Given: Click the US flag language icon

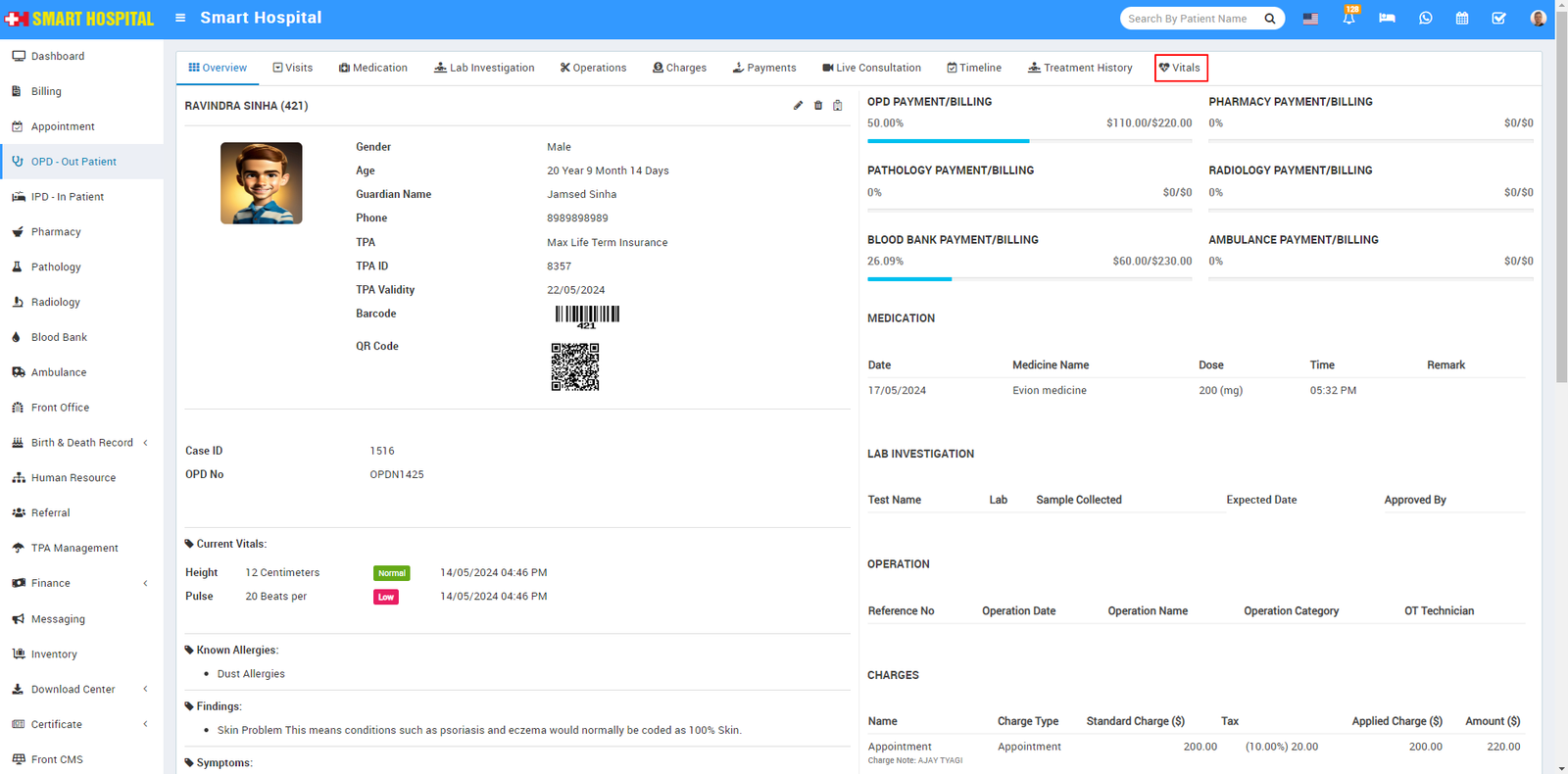Looking at the screenshot, I should click(x=1310, y=19).
